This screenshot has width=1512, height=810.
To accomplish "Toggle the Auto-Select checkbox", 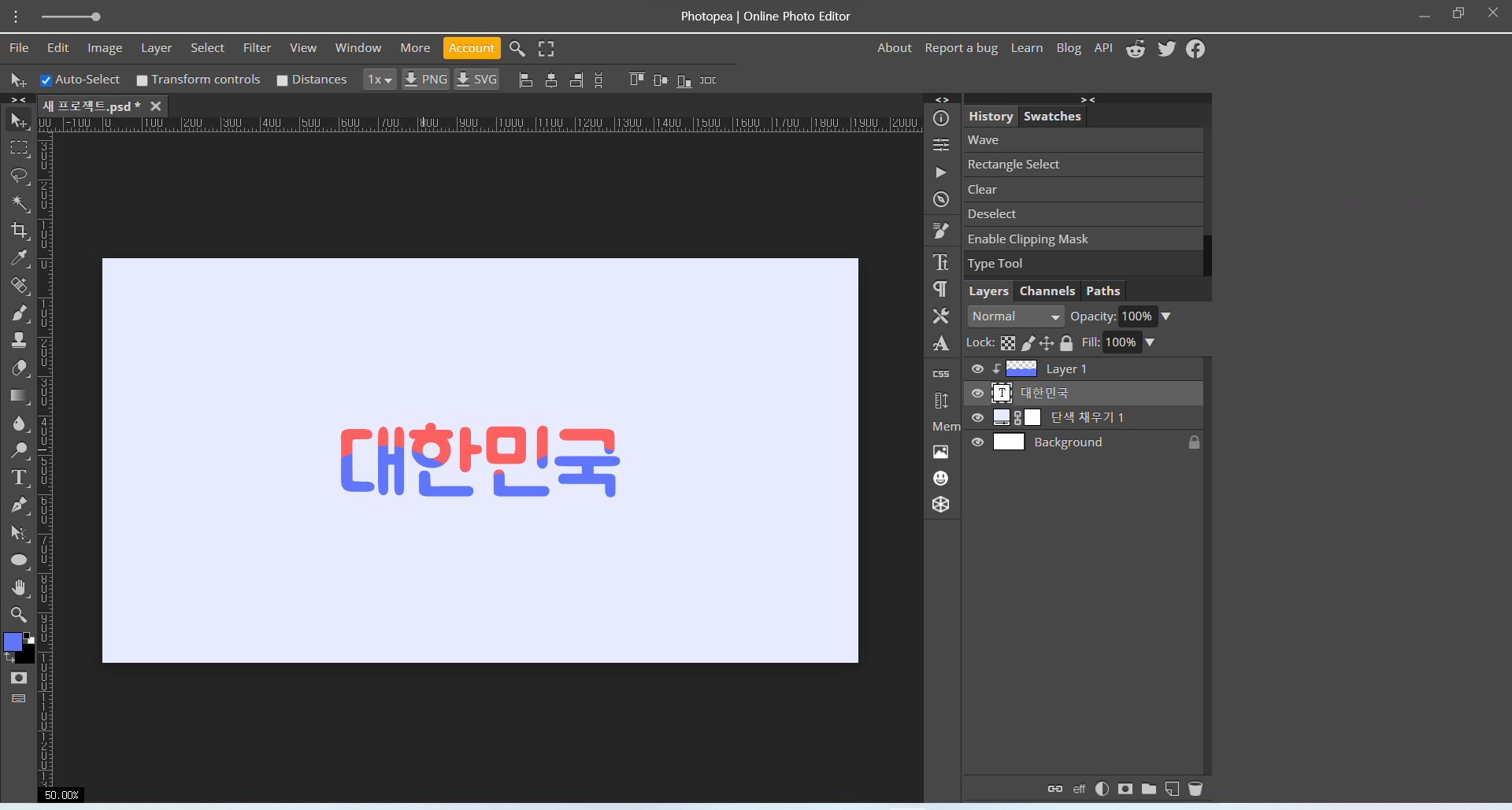I will click(x=46, y=80).
